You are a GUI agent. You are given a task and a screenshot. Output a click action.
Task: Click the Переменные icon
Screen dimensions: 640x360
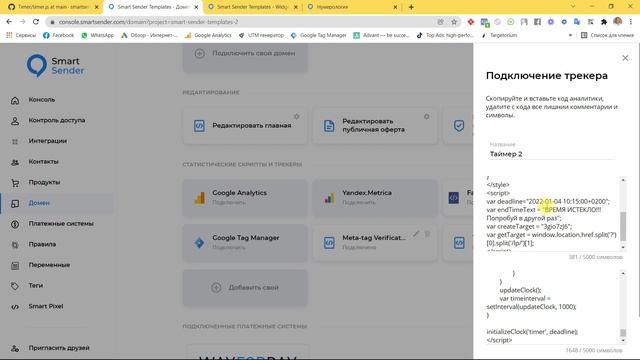15,266
